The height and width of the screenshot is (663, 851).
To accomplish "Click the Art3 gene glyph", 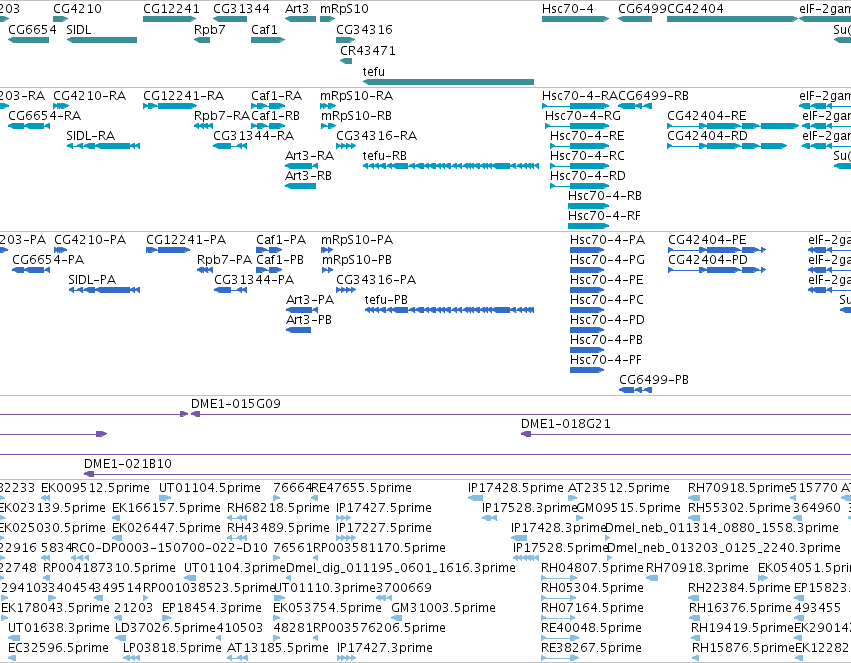I will pos(300,19).
